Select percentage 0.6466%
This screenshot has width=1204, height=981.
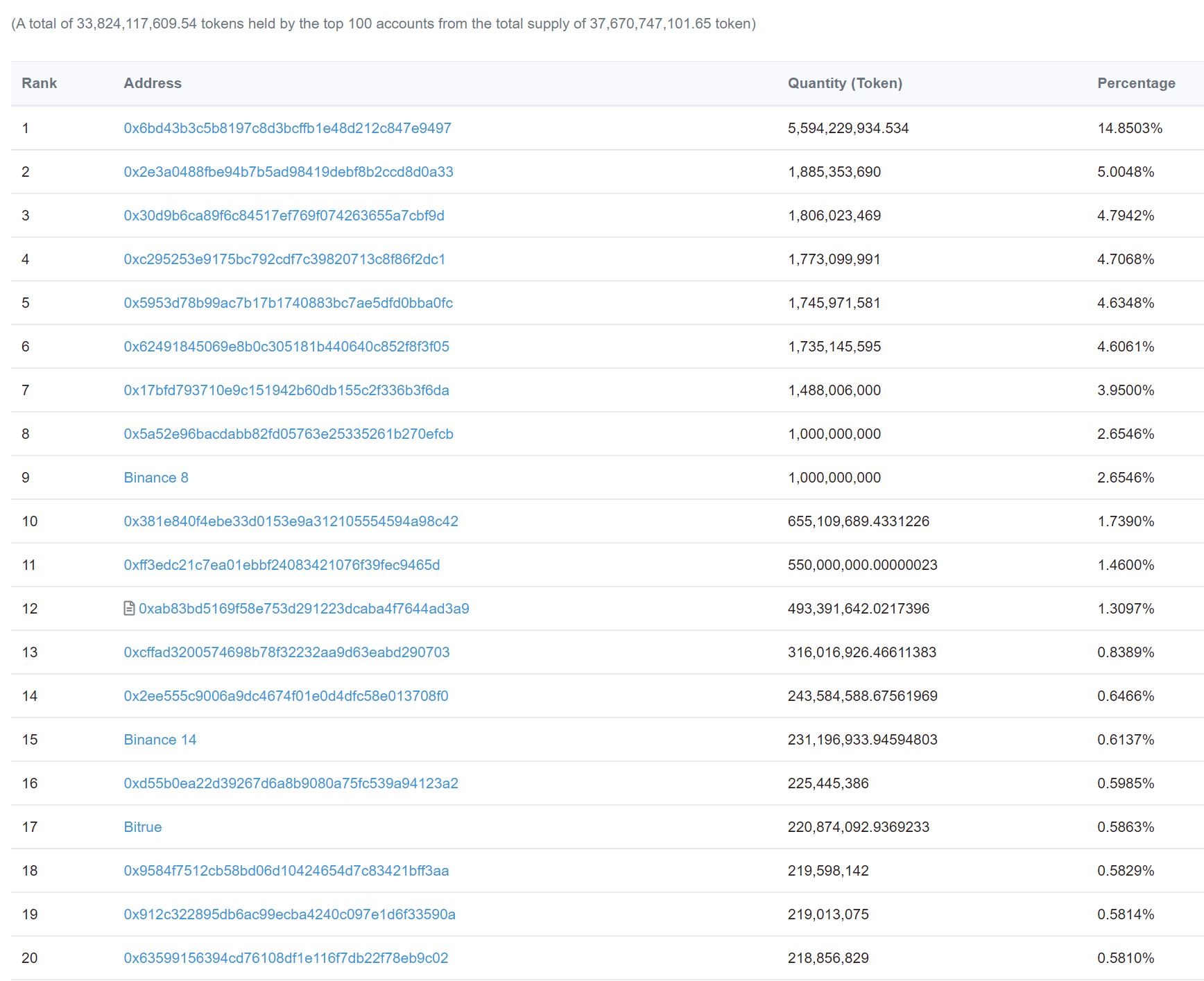tap(1126, 696)
